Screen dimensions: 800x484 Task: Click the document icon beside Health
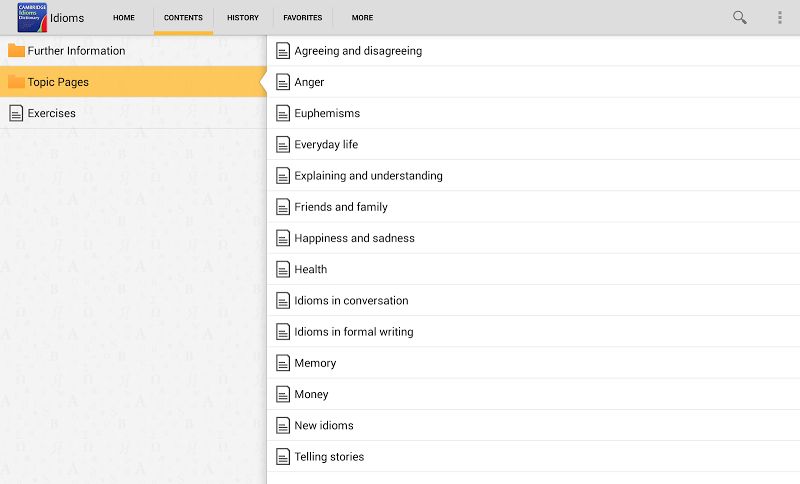click(283, 269)
